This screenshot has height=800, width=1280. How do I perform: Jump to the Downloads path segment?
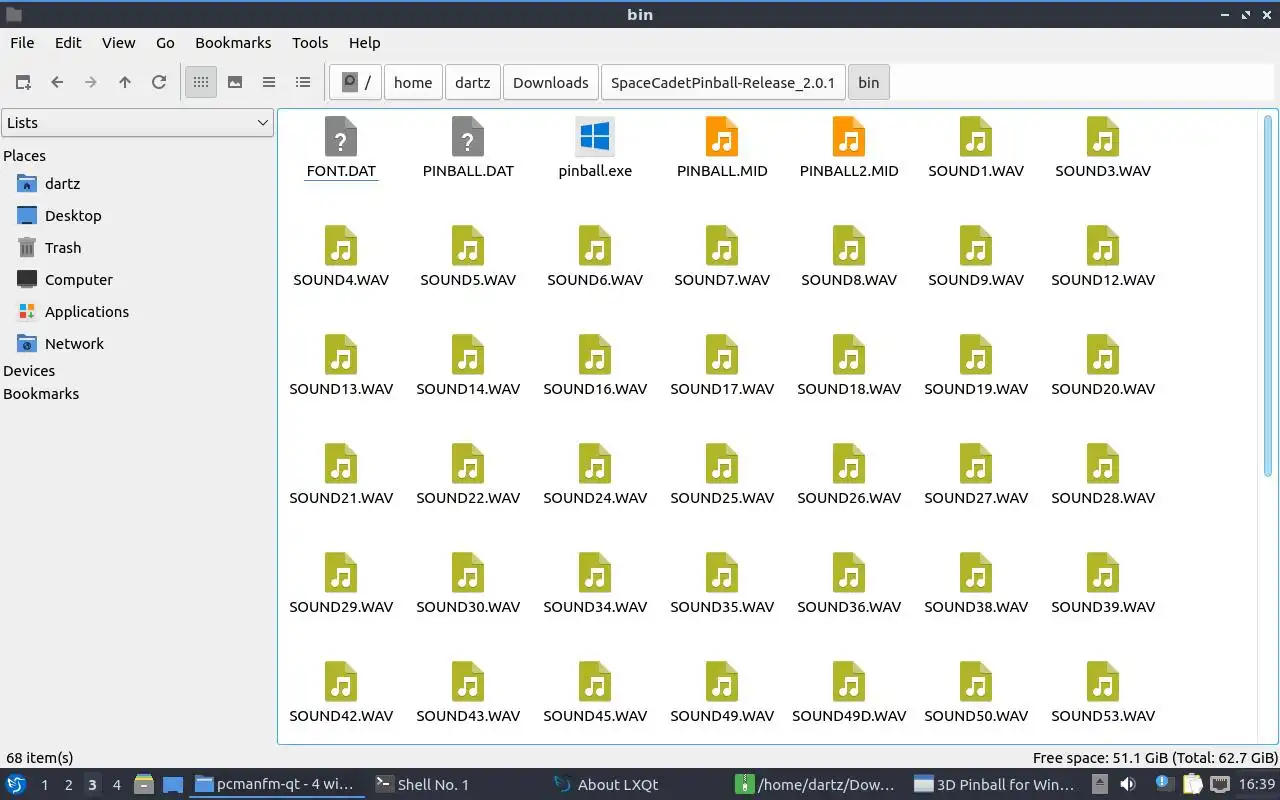pos(551,83)
